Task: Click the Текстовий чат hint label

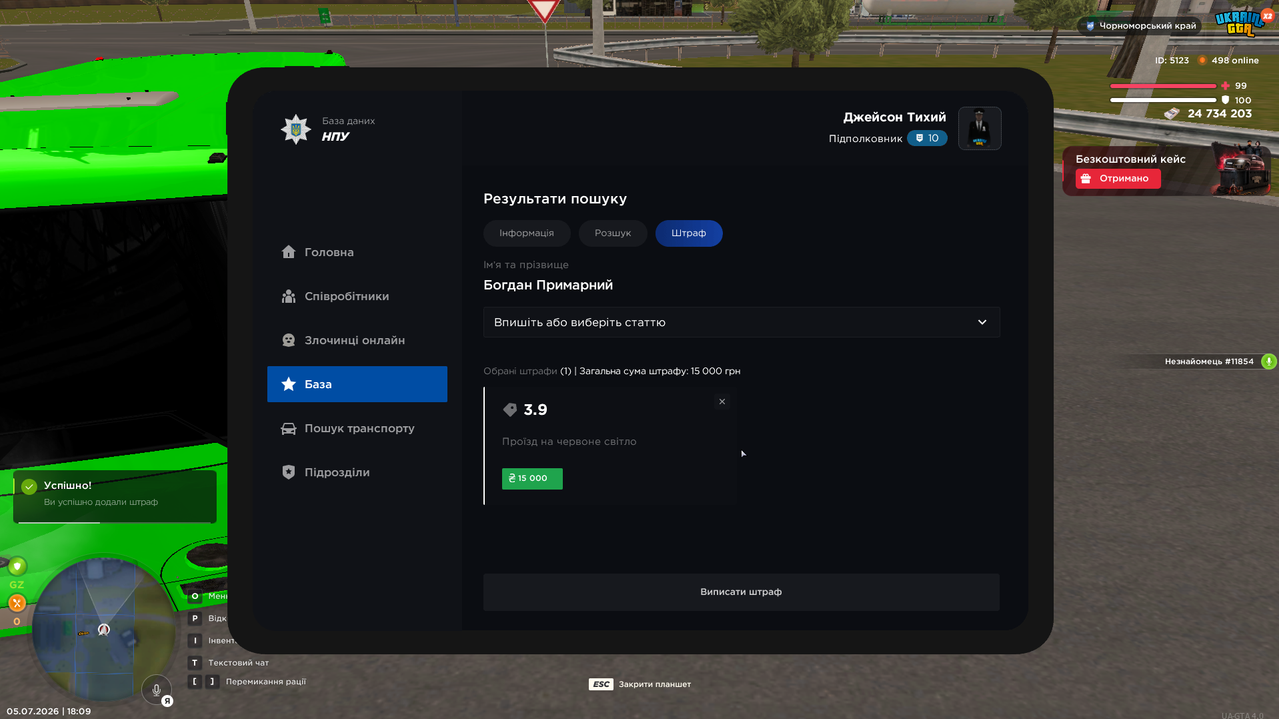Action: [x=238, y=663]
